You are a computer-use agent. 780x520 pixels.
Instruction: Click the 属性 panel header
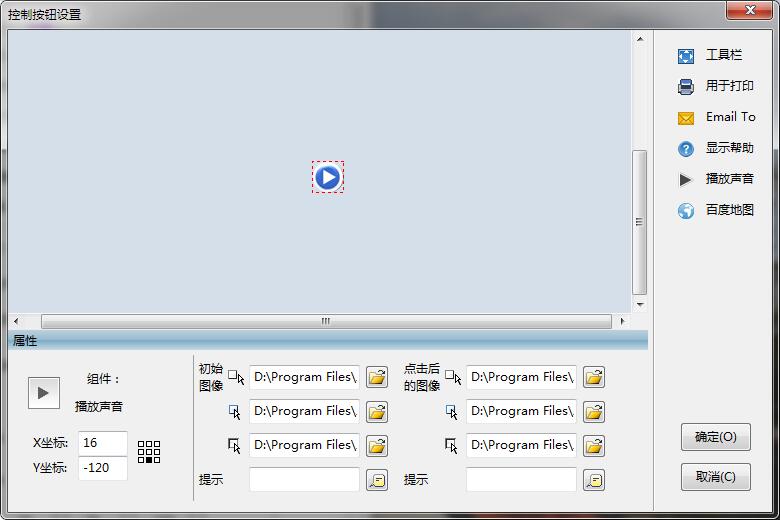[328, 340]
